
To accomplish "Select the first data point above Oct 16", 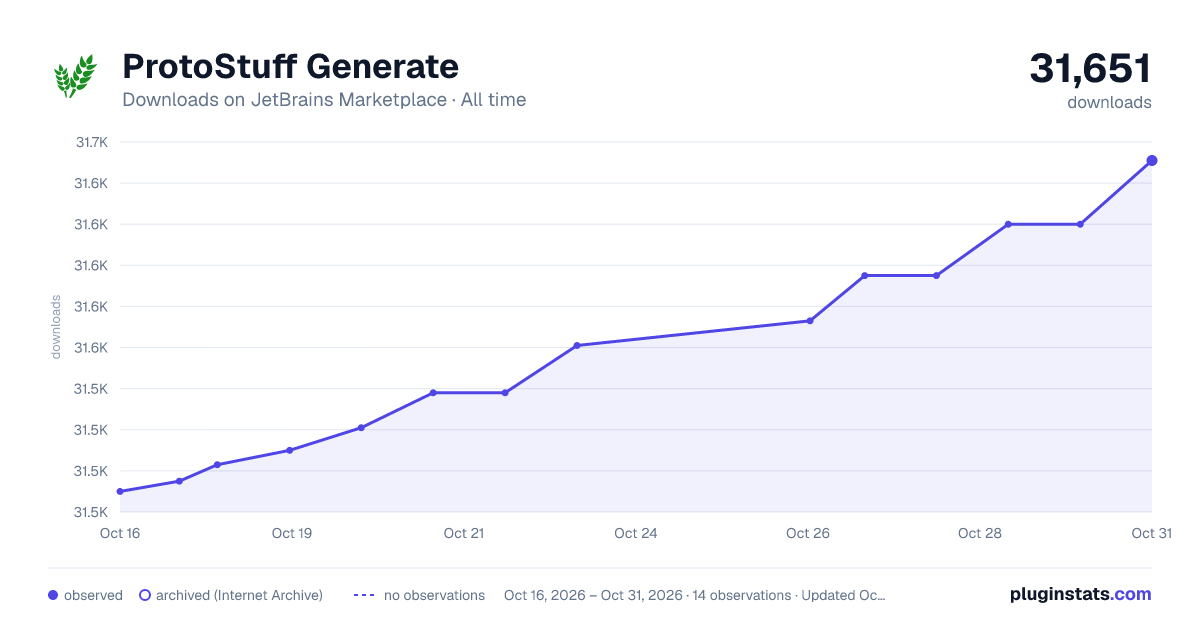I will [x=120, y=491].
